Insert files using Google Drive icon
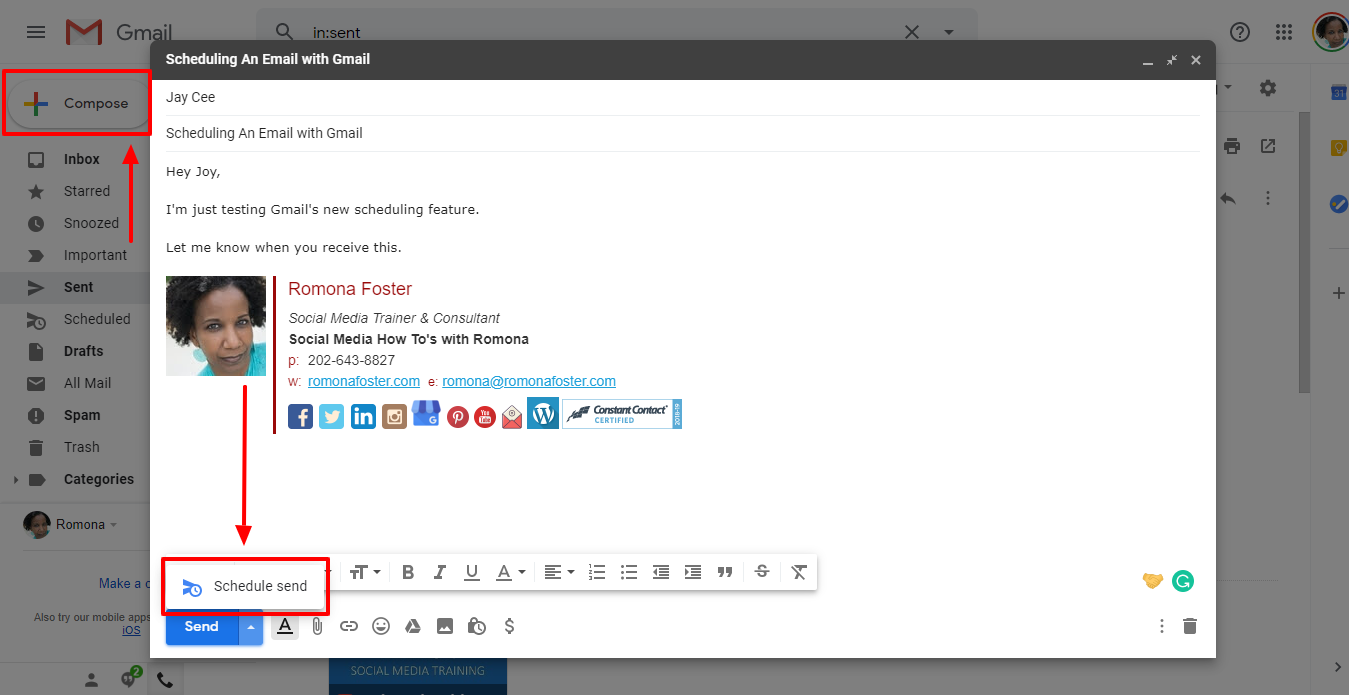The width and height of the screenshot is (1349, 695). pyautogui.click(x=412, y=626)
